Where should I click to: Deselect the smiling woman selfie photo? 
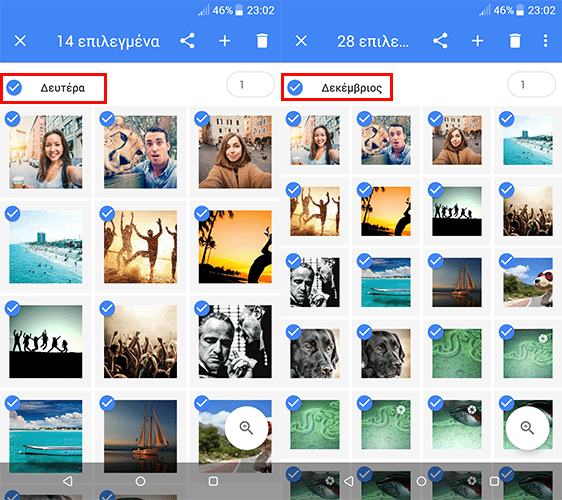pos(13,119)
